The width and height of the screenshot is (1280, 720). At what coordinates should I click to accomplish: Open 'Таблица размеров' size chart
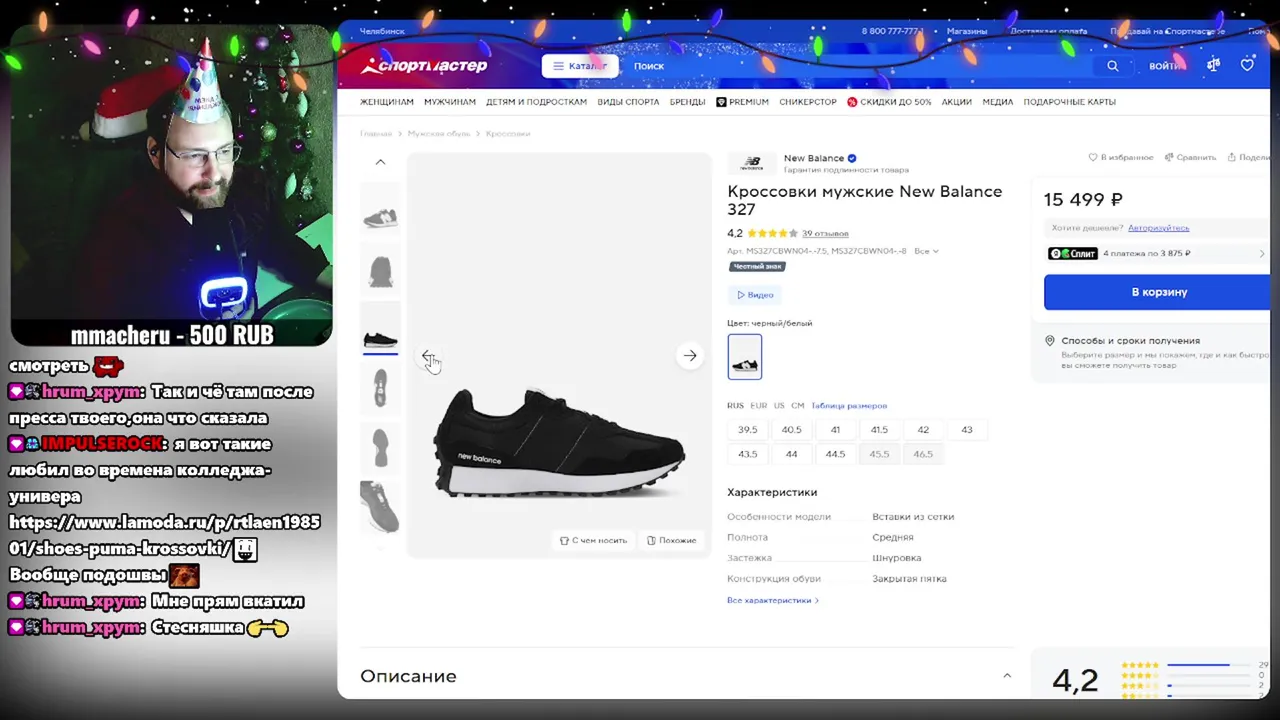(849, 406)
